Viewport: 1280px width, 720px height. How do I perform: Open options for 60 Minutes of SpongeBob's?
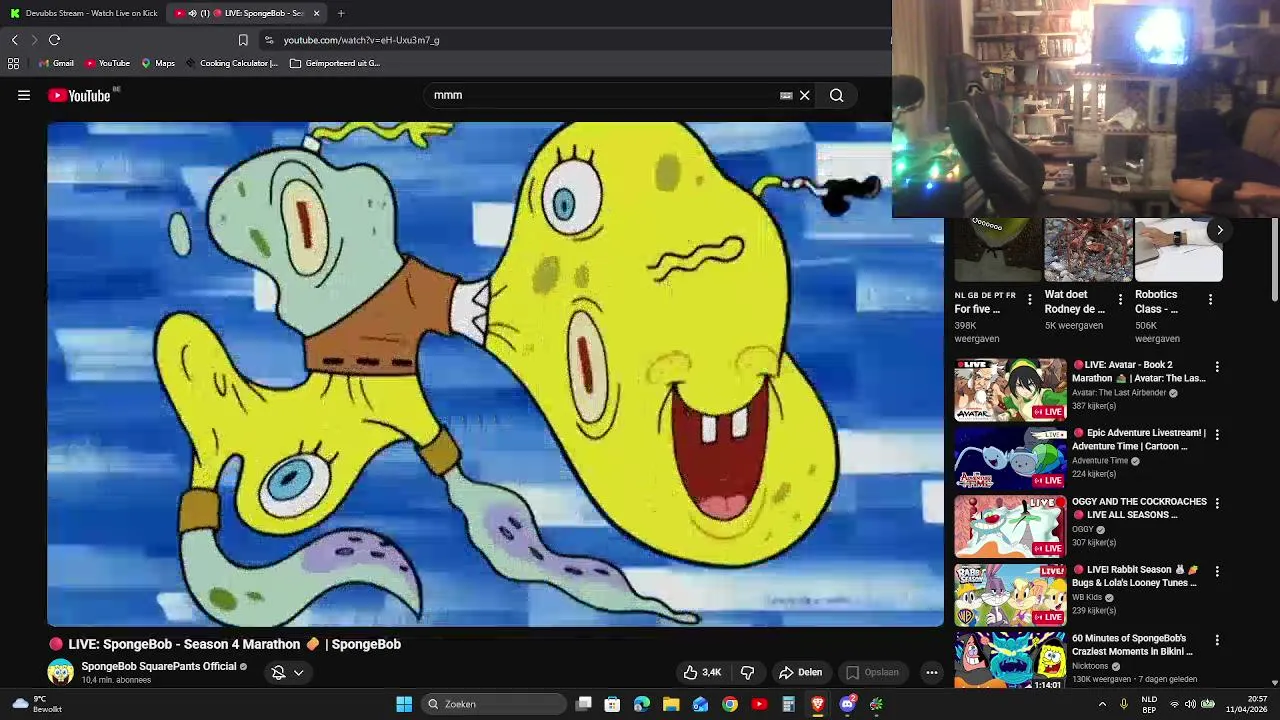coord(1217,640)
